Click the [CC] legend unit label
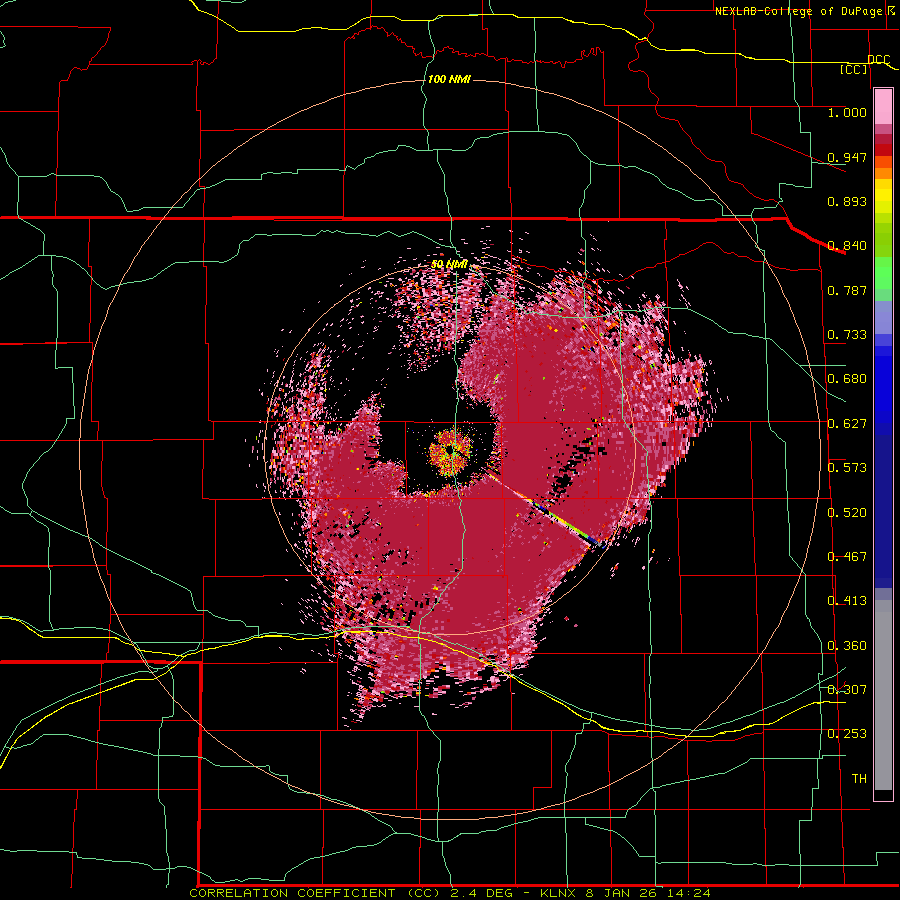Viewport: 900px width, 900px height. click(854, 69)
